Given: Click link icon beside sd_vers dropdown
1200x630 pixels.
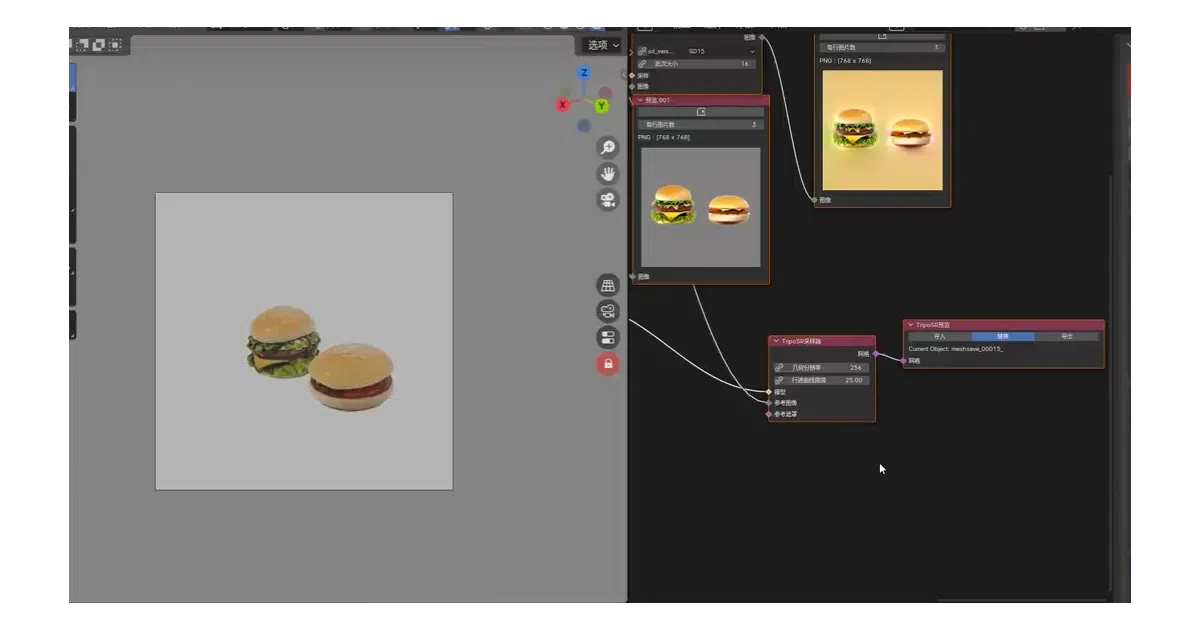Looking at the screenshot, I should point(642,51).
